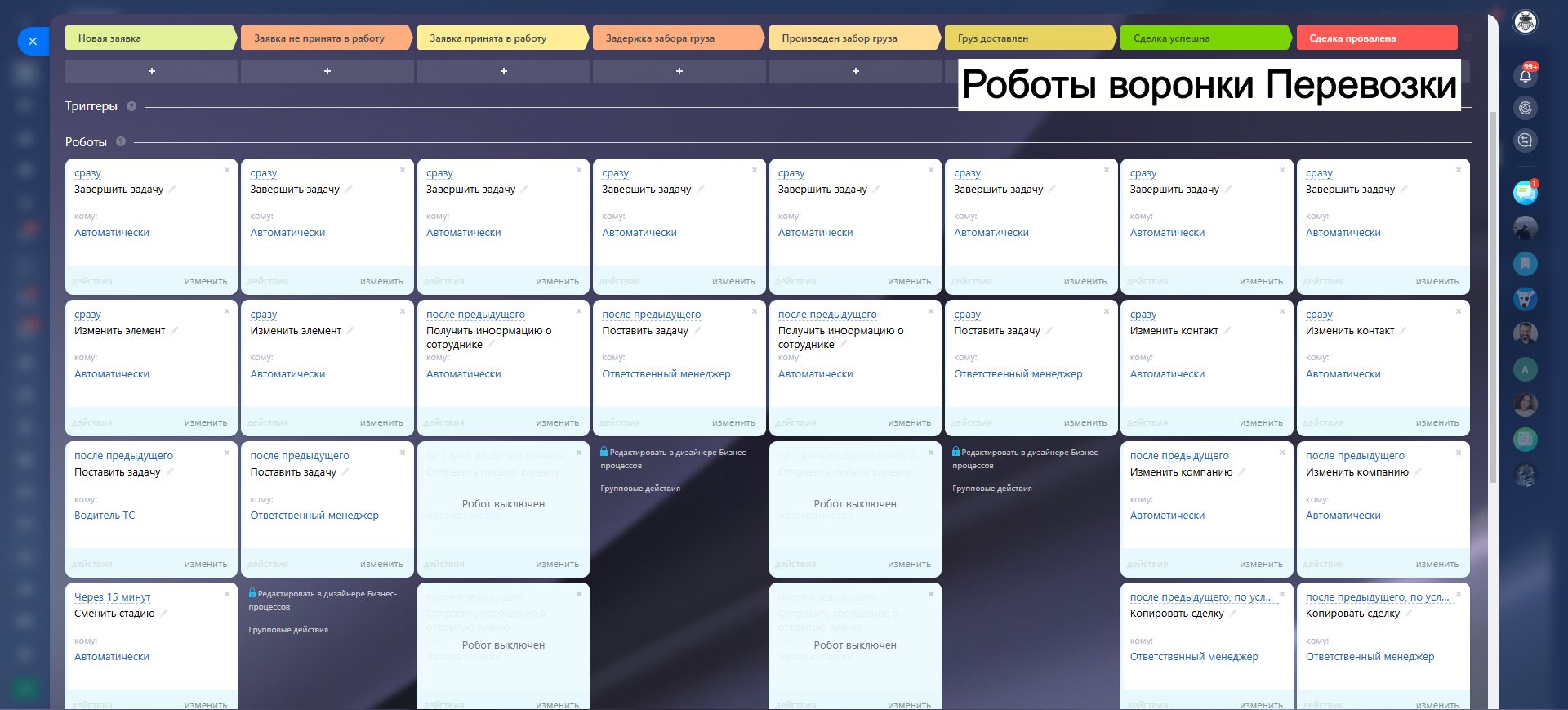Open delay of Поставить задачу under Задержка забора груза

652,315
